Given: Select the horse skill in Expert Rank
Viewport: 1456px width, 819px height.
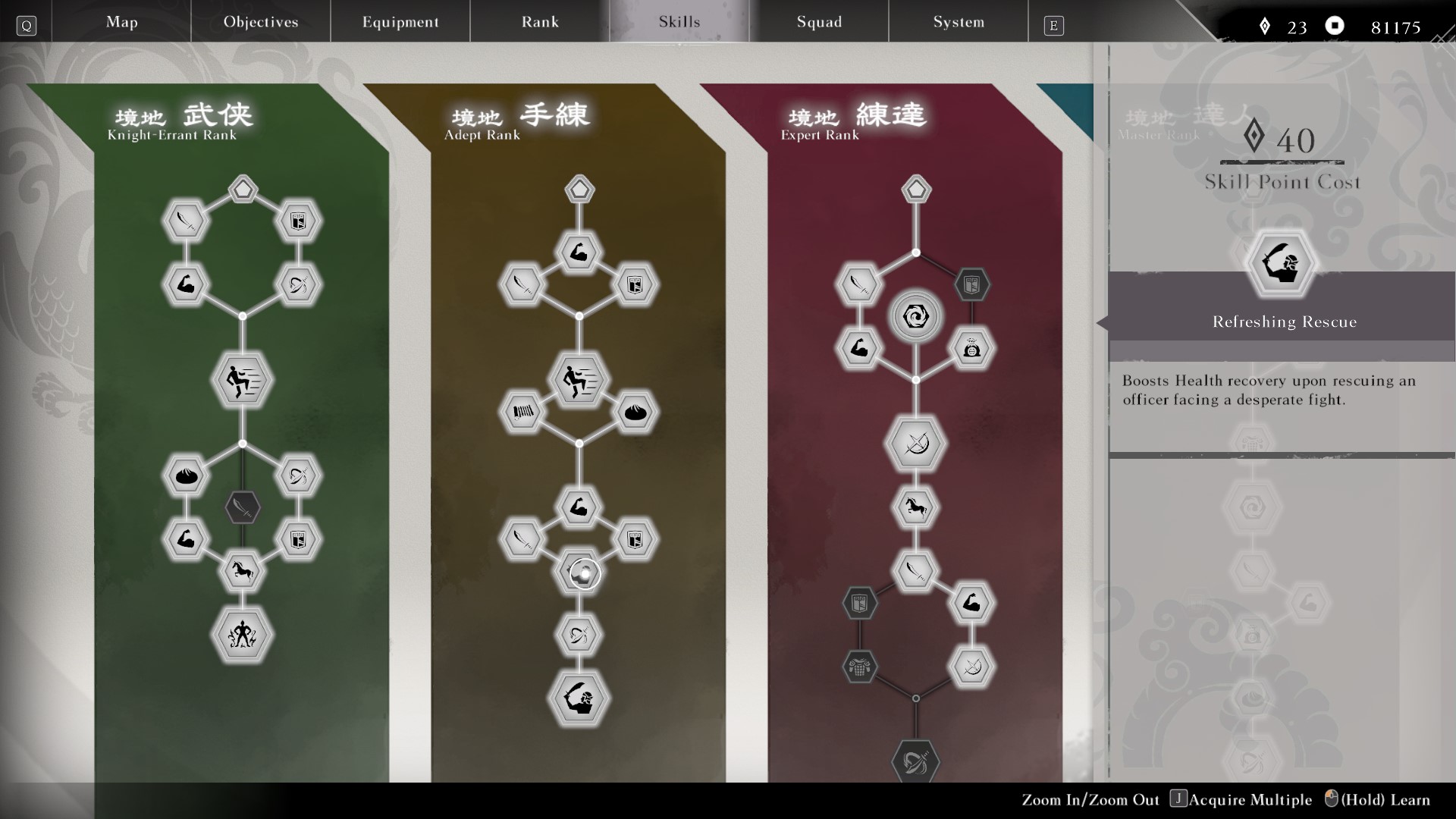Looking at the screenshot, I should click(916, 507).
